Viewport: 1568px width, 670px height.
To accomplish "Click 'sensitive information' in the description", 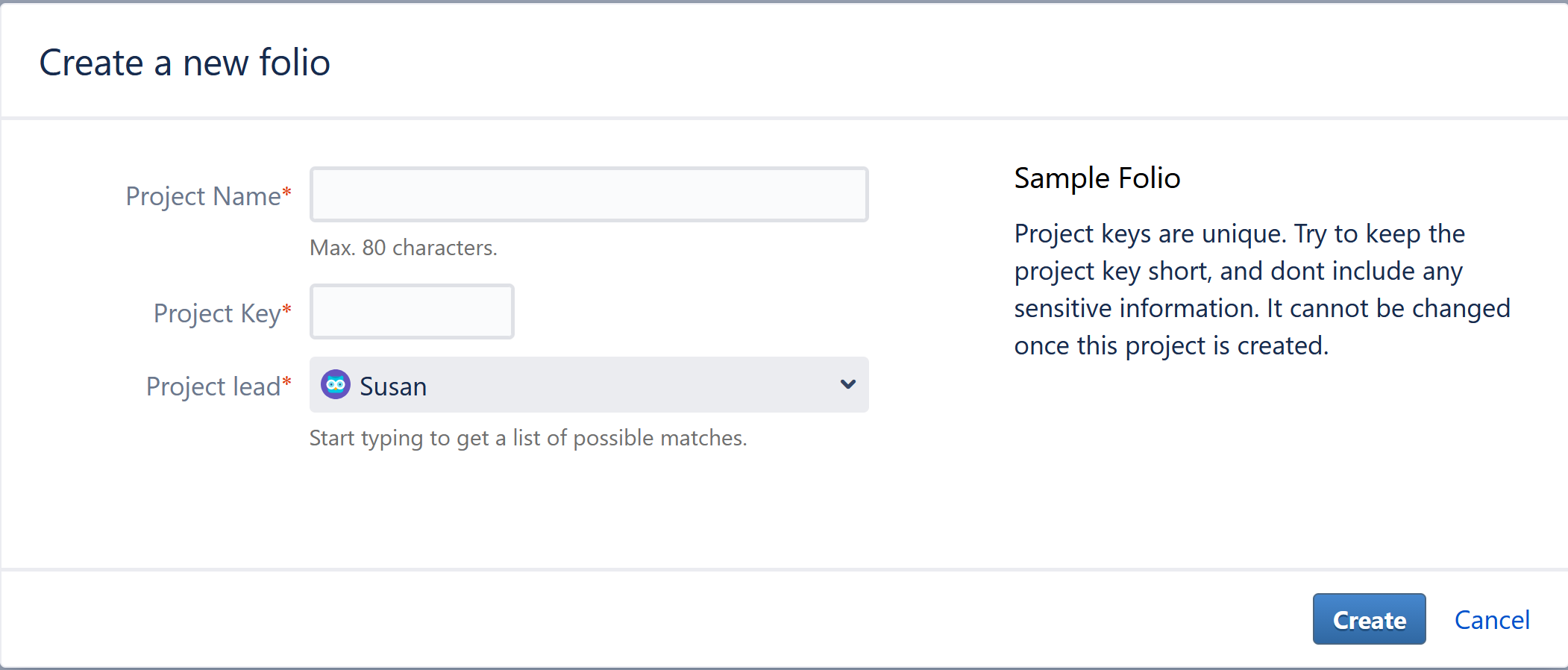I will pos(1137,308).
